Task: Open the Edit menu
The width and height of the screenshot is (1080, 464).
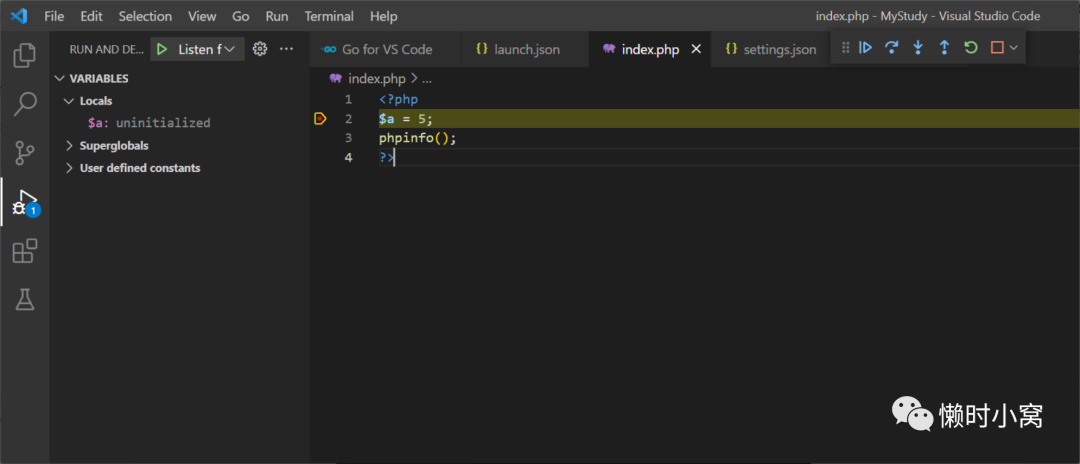Action: click(x=91, y=16)
